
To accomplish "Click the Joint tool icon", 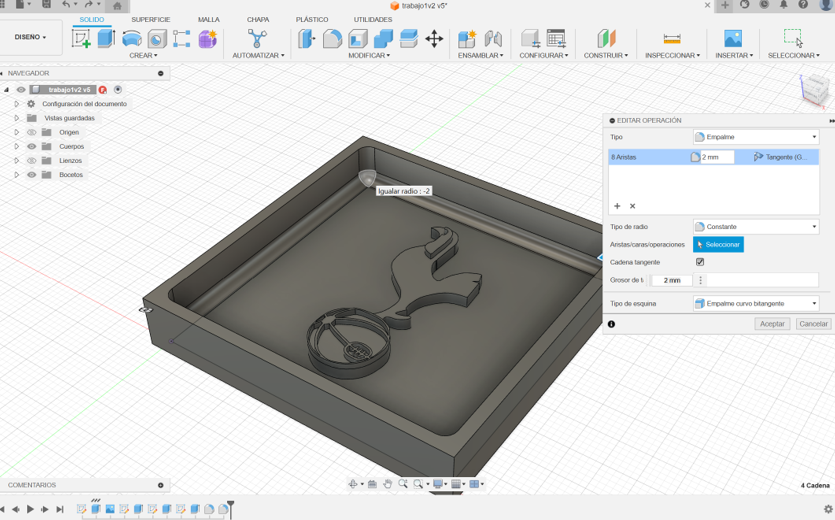I will pyautogui.click(x=493, y=39).
